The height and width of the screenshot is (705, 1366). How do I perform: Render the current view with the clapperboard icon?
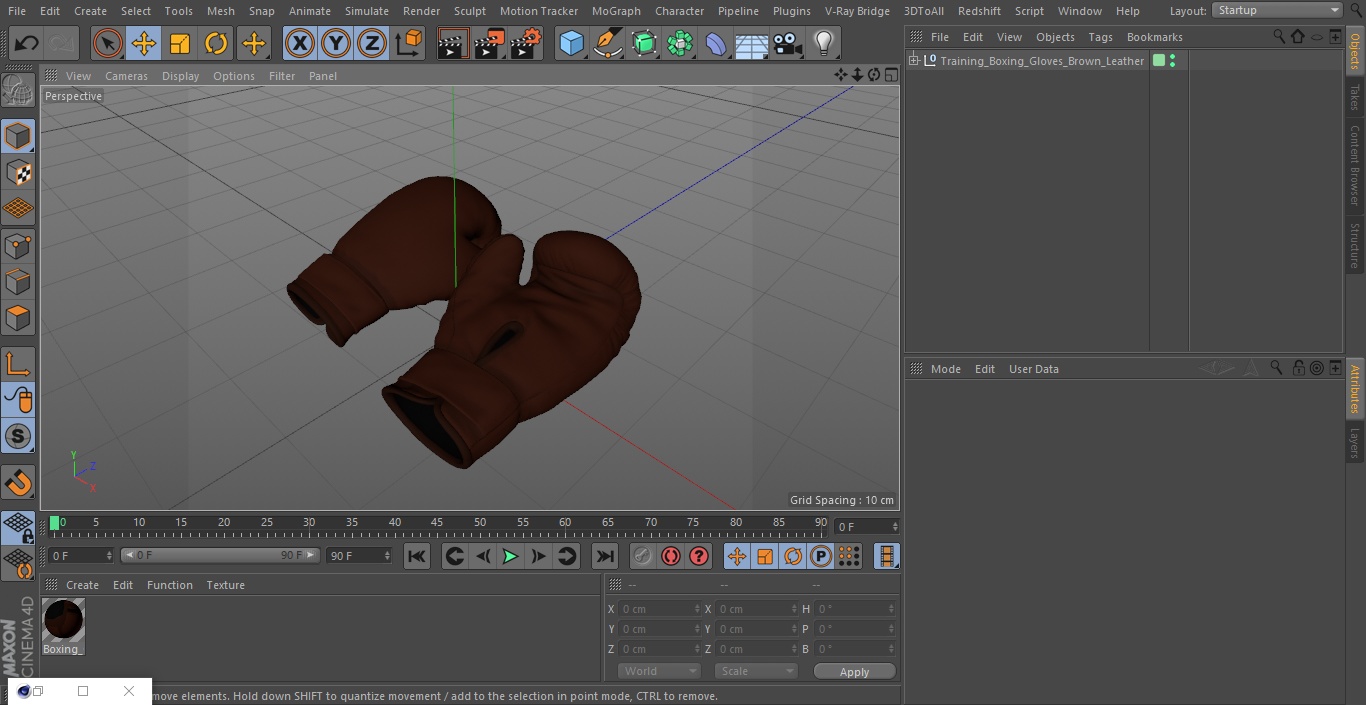click(453, 43)
